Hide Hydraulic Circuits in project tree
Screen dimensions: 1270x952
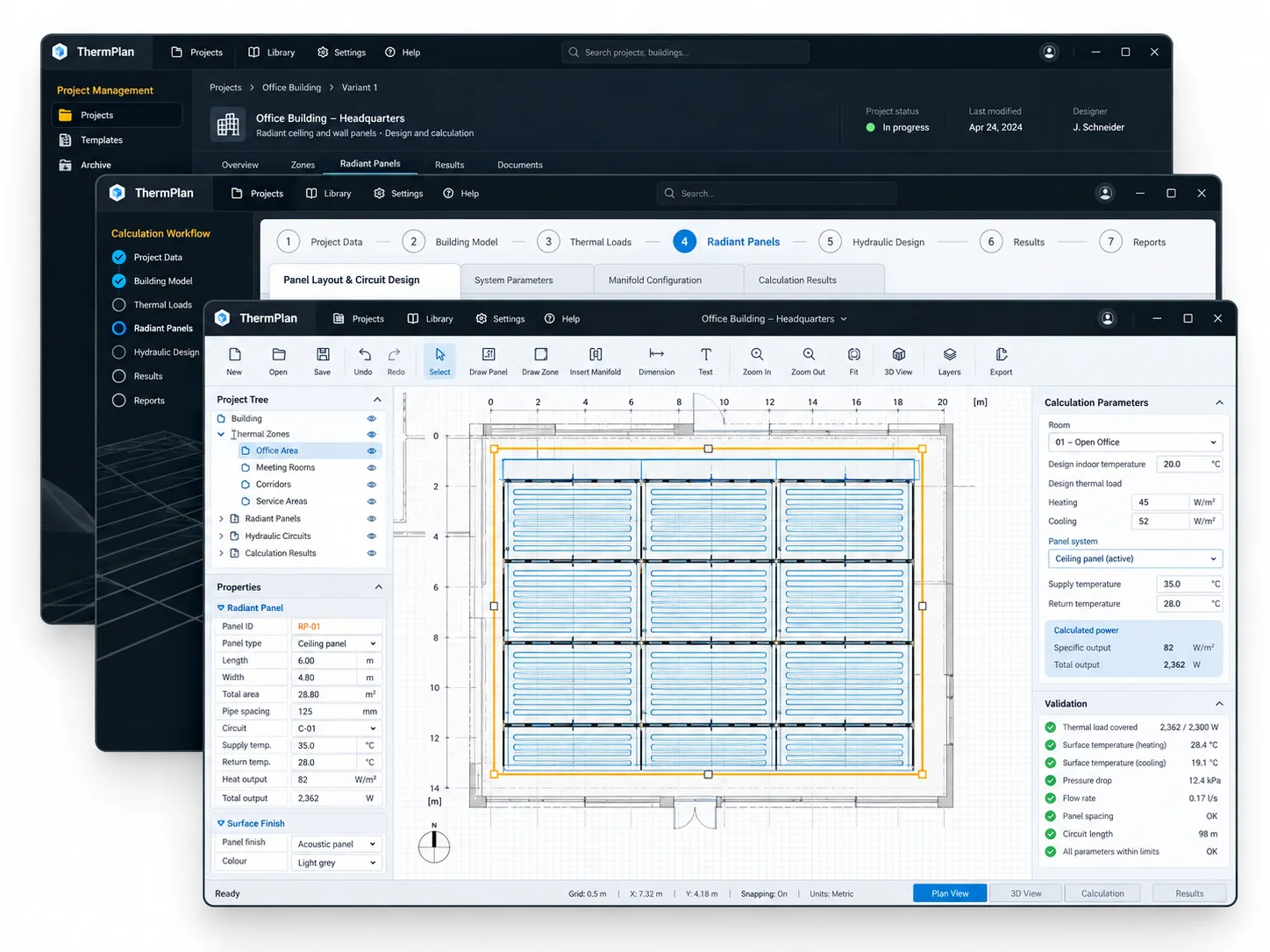pos(371,536)
